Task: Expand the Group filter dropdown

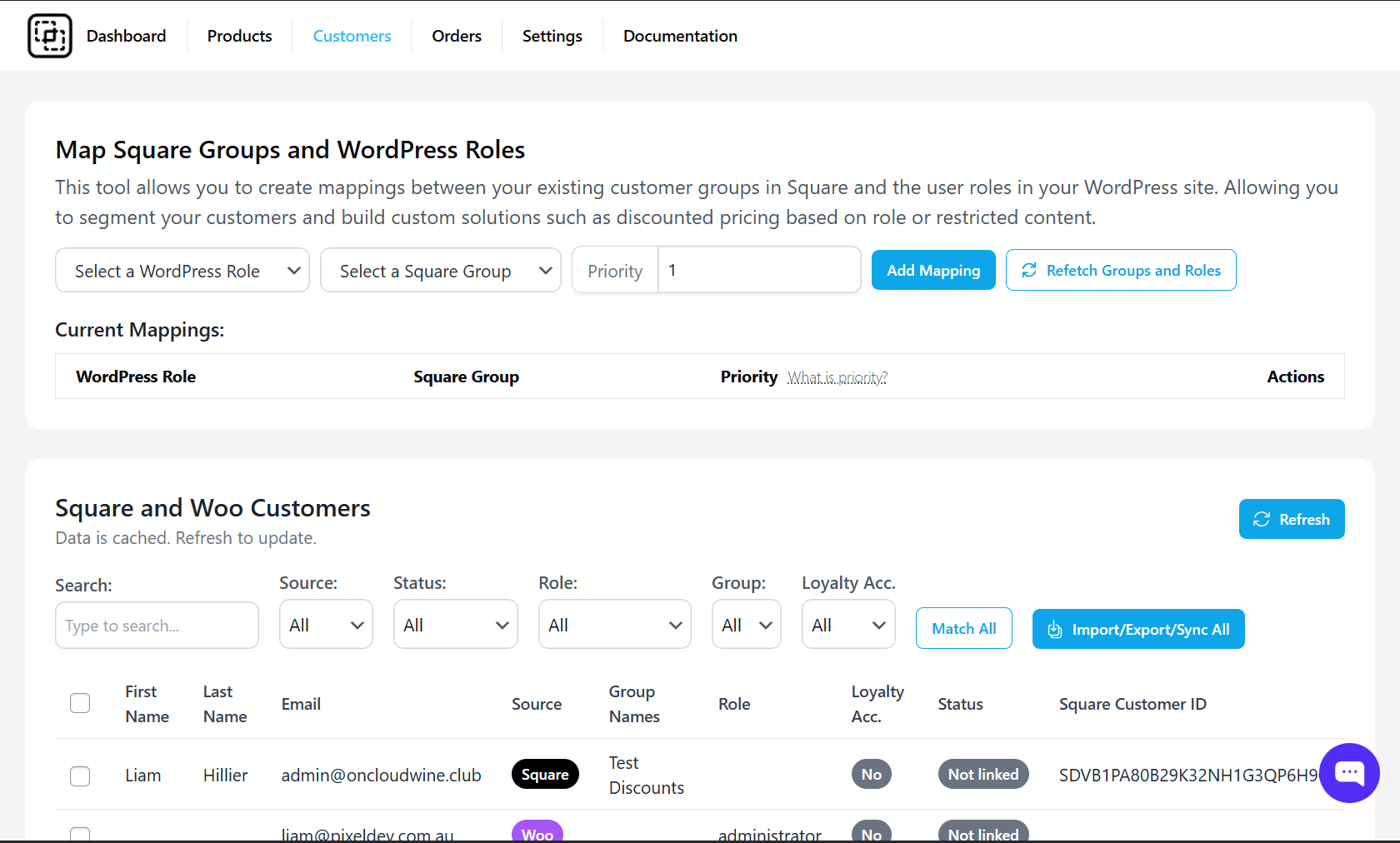Action: point(747,625)
